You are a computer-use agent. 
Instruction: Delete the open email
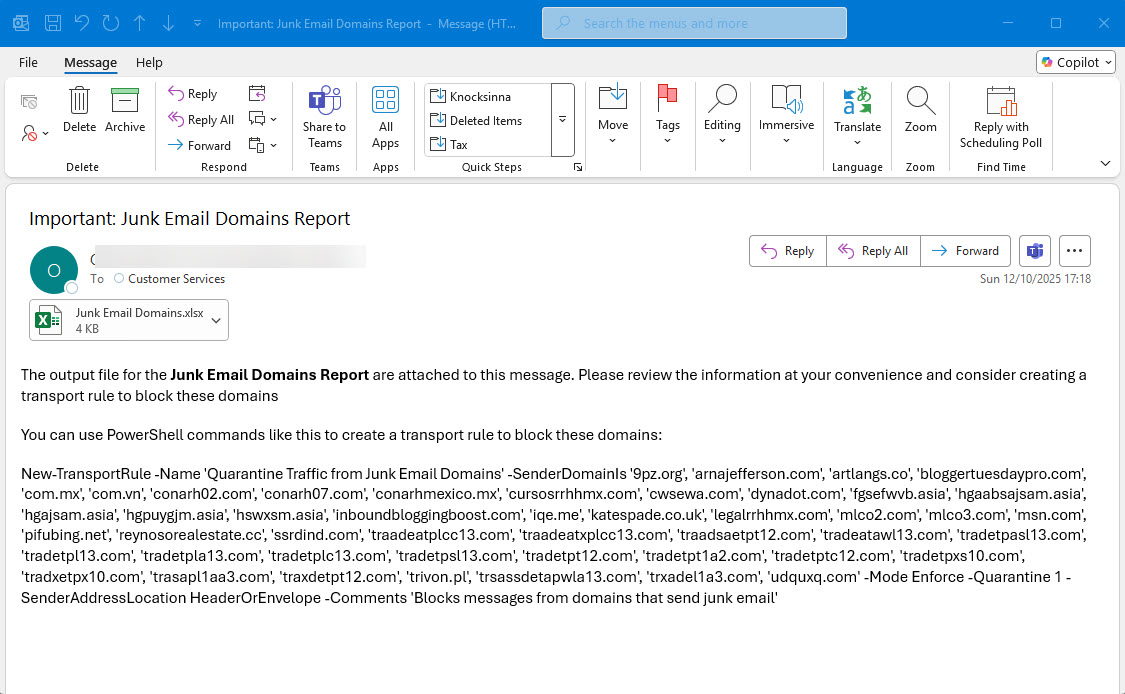(80, 110)
